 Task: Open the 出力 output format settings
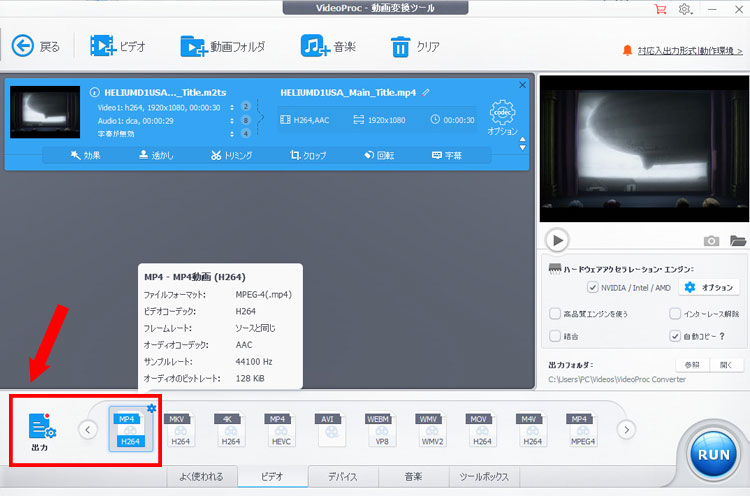pos(42,432)
